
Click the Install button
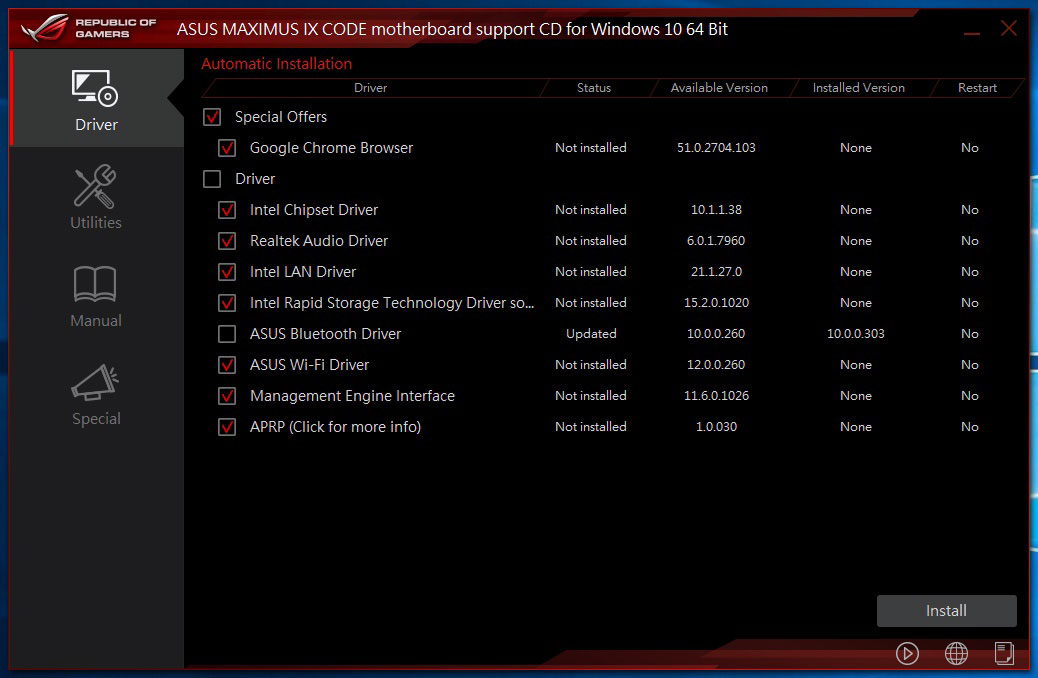[946, 610]
